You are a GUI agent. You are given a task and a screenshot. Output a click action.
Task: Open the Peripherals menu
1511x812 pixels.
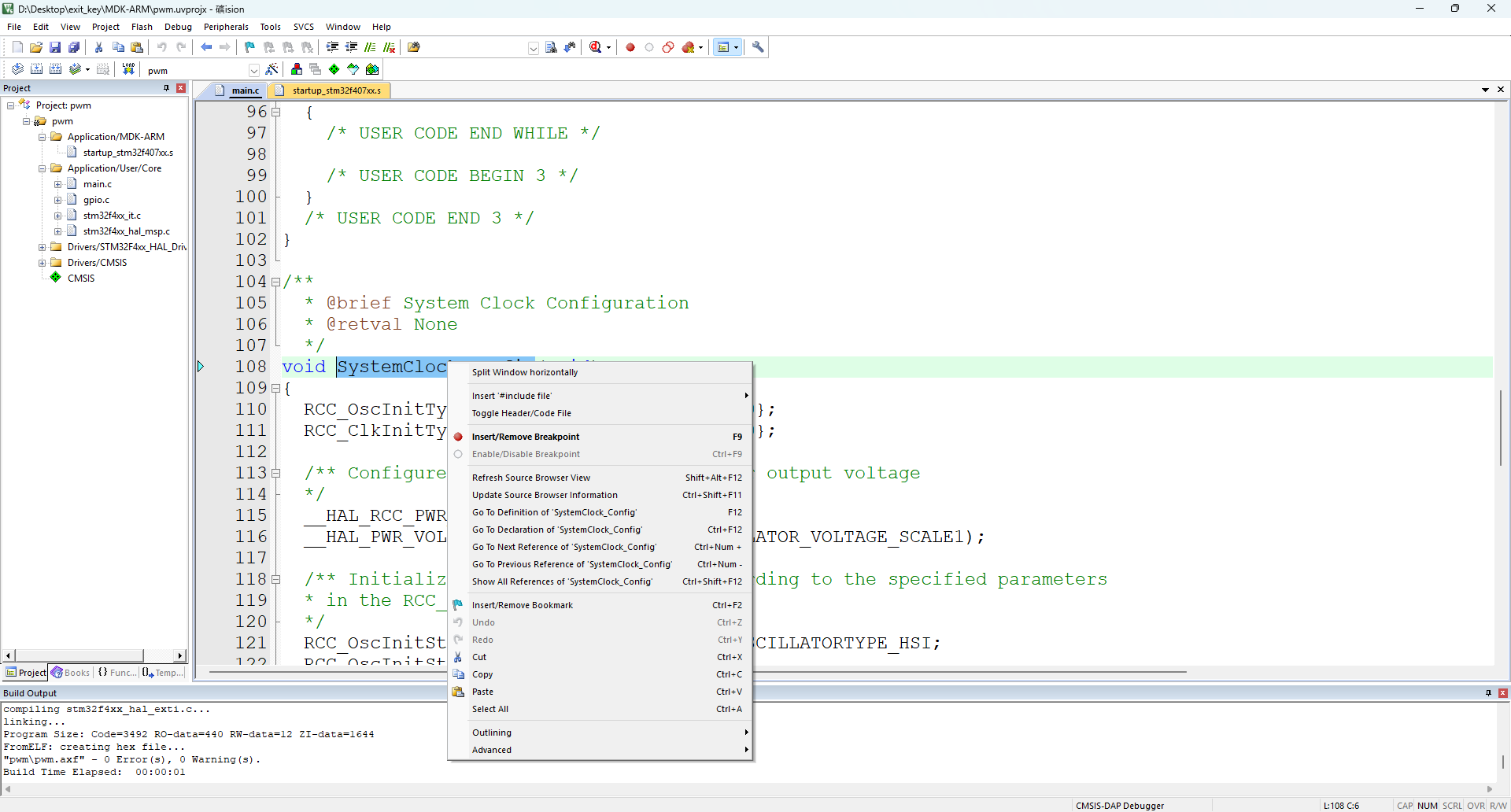(x=226, y=27)
